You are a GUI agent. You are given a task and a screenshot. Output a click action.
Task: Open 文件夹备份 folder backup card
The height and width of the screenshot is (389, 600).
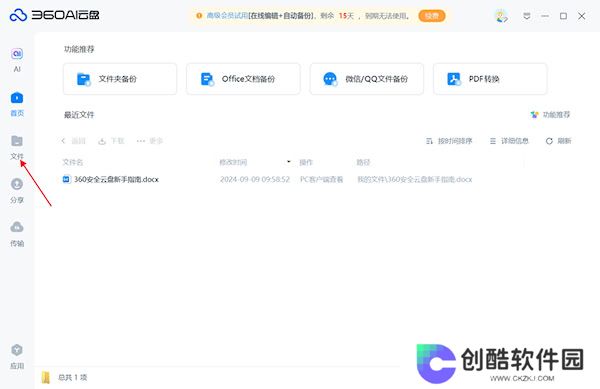tap(120, 79)
